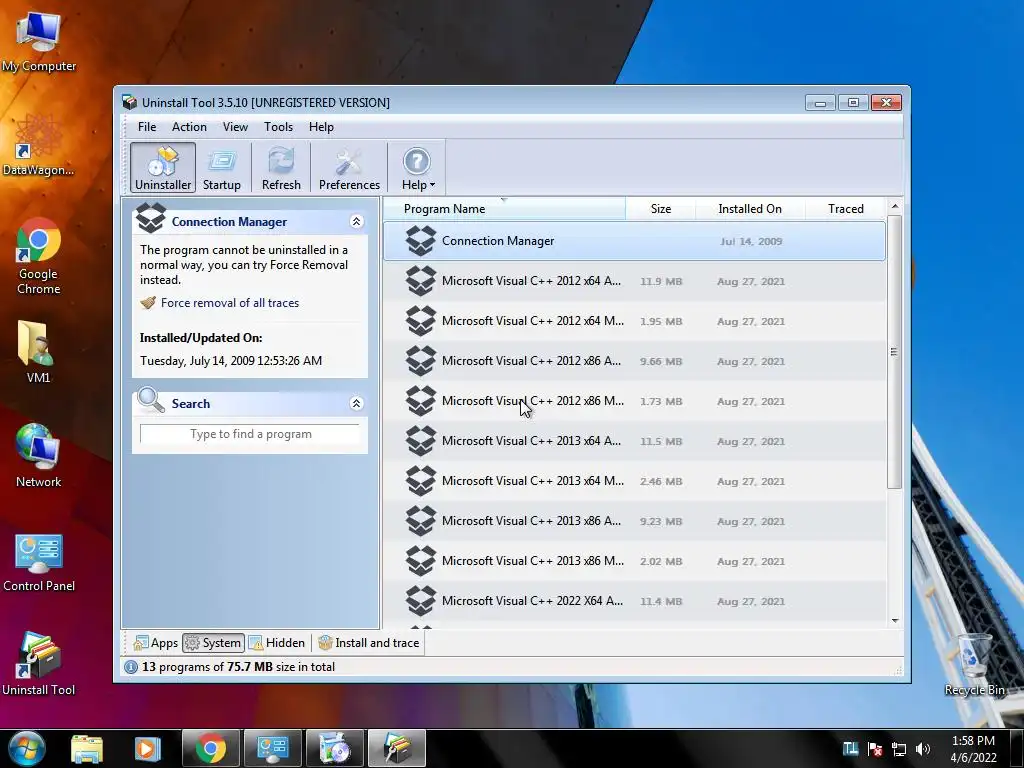The width and height of the screenshot is (1024, 768).
Task: Click the vertical scrollbar thumb in program list
Action: point(895,352)
